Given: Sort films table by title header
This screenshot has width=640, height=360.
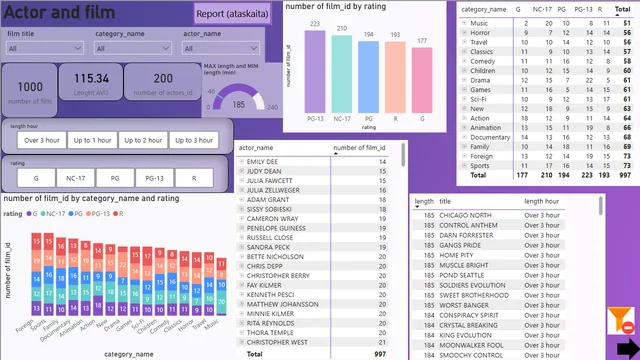Looking at the screenshot, I should pos(445,201).
